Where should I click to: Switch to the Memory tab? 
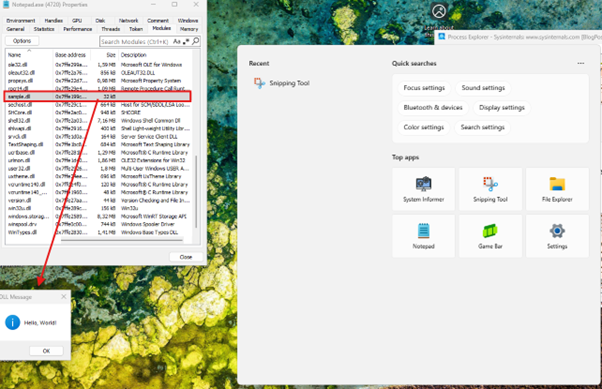[189, 29]
